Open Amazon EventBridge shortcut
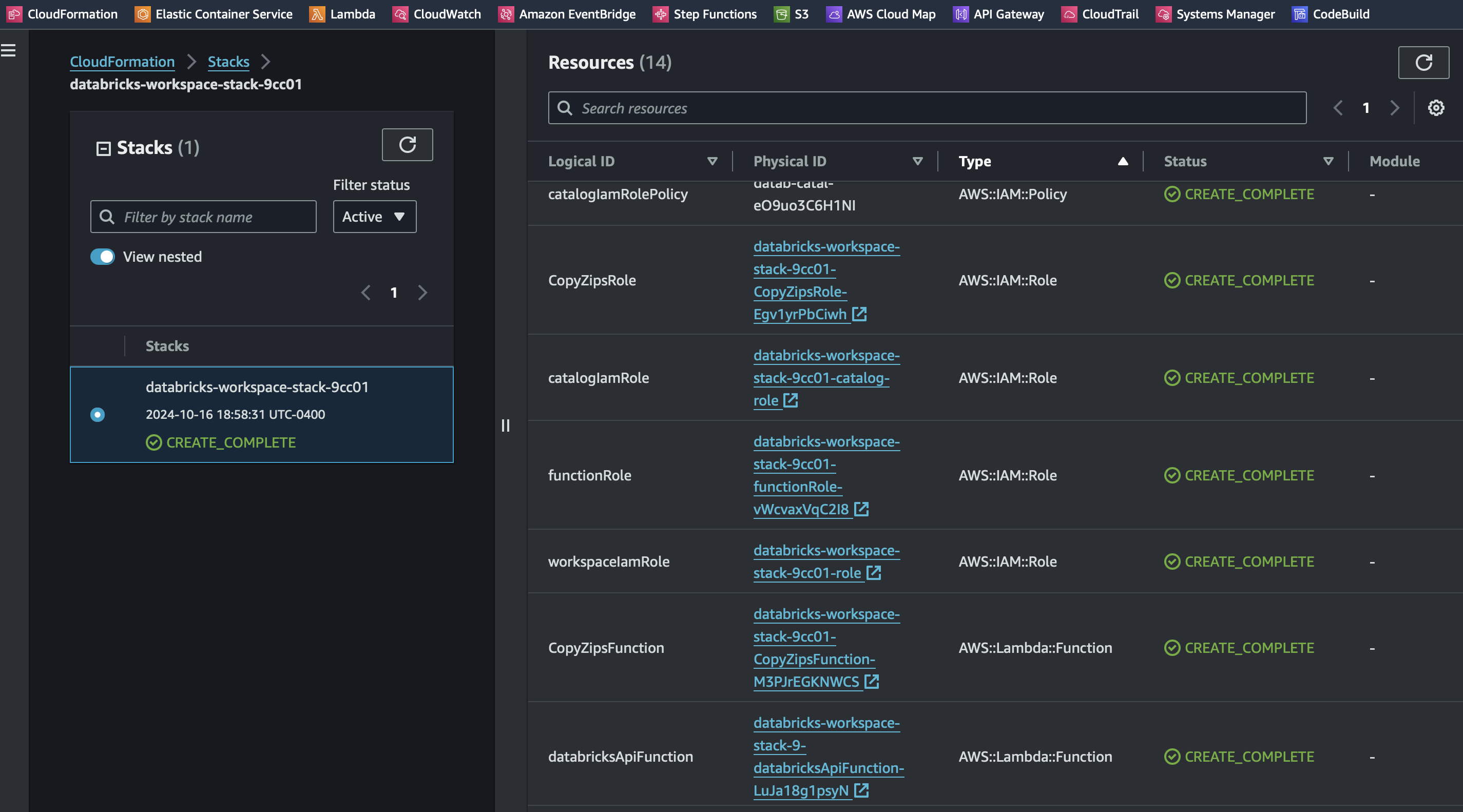The image size is (1463, 812). (567, 14)
